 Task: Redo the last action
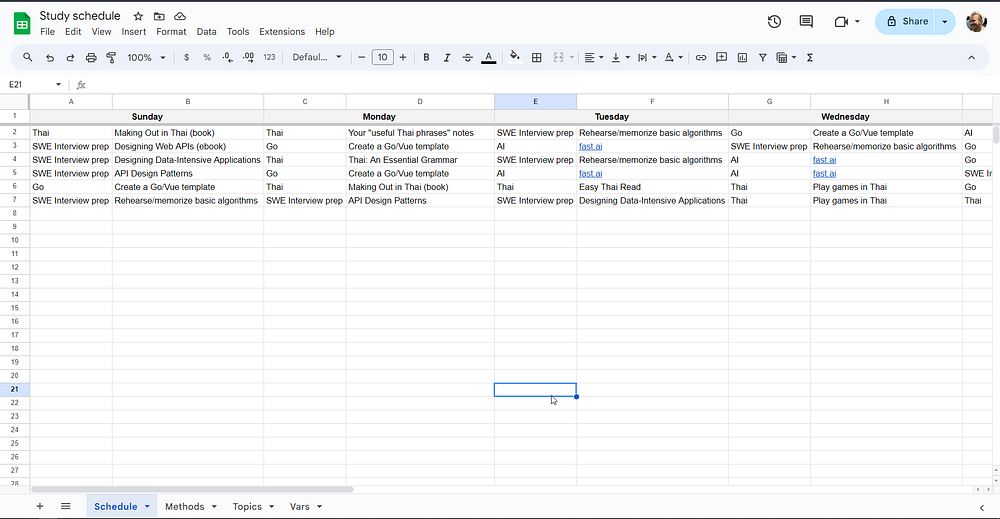point(70,57)
